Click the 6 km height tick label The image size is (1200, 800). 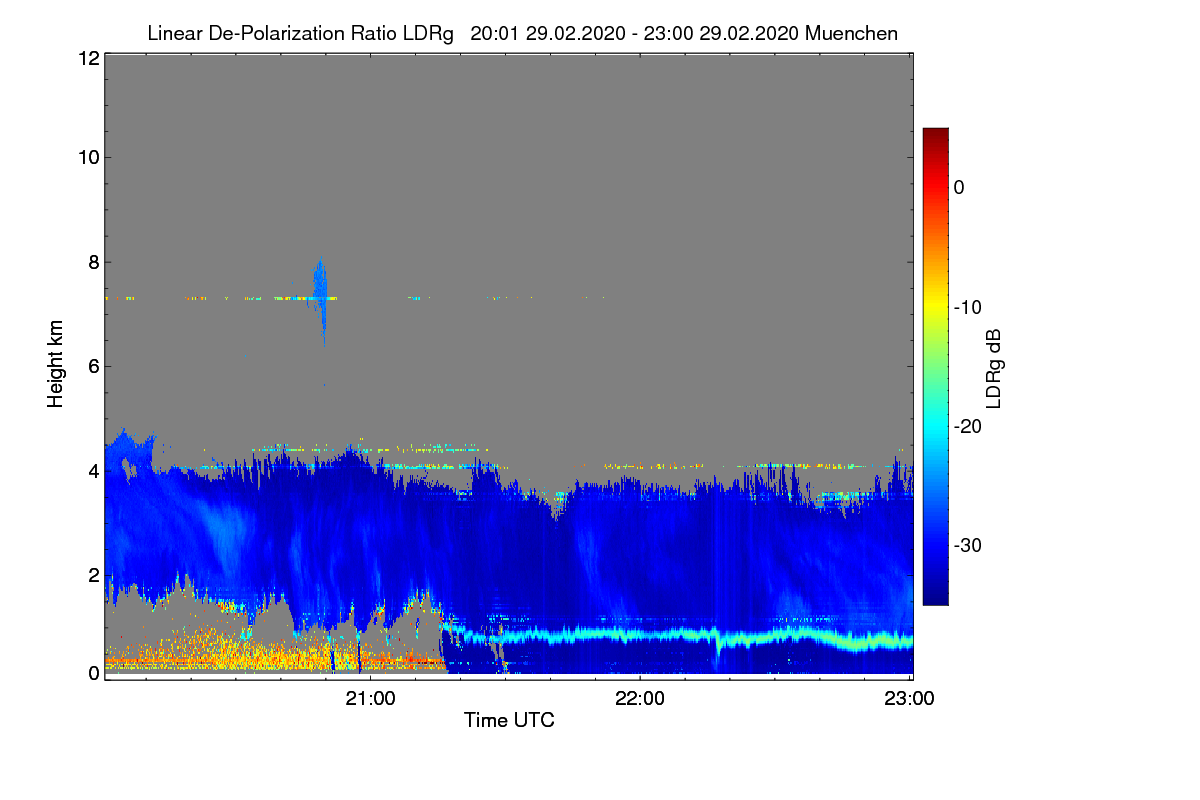tap(92, 366)
